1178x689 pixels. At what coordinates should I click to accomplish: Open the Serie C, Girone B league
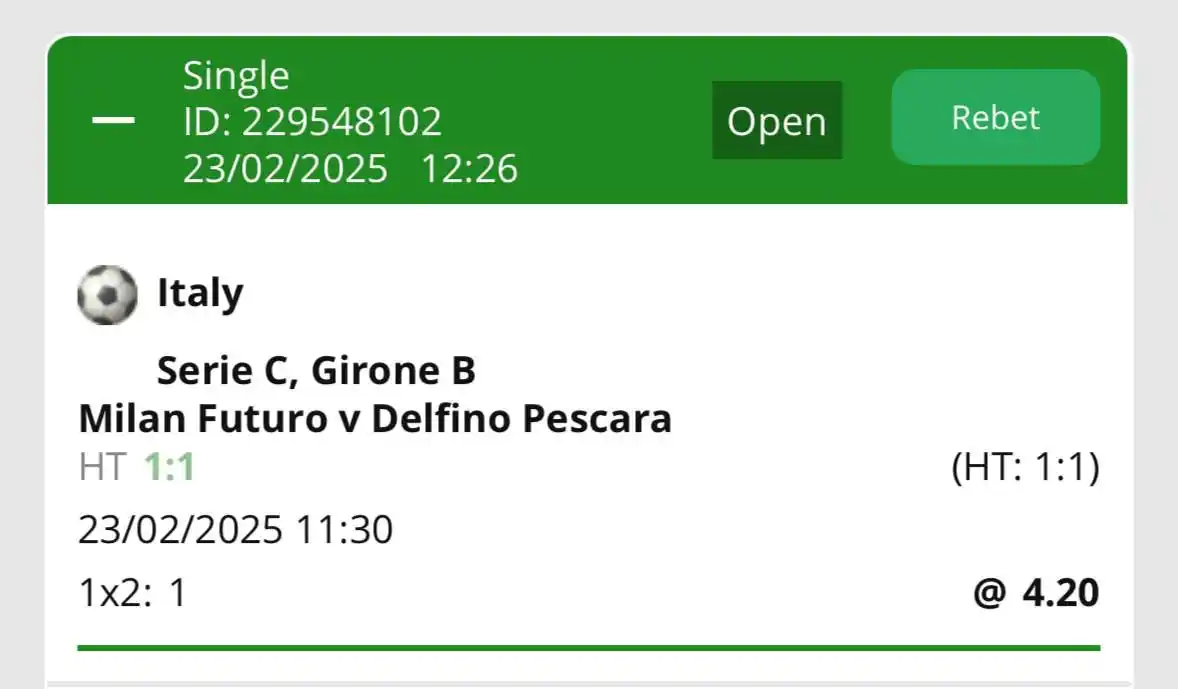[x=318, y=369]
